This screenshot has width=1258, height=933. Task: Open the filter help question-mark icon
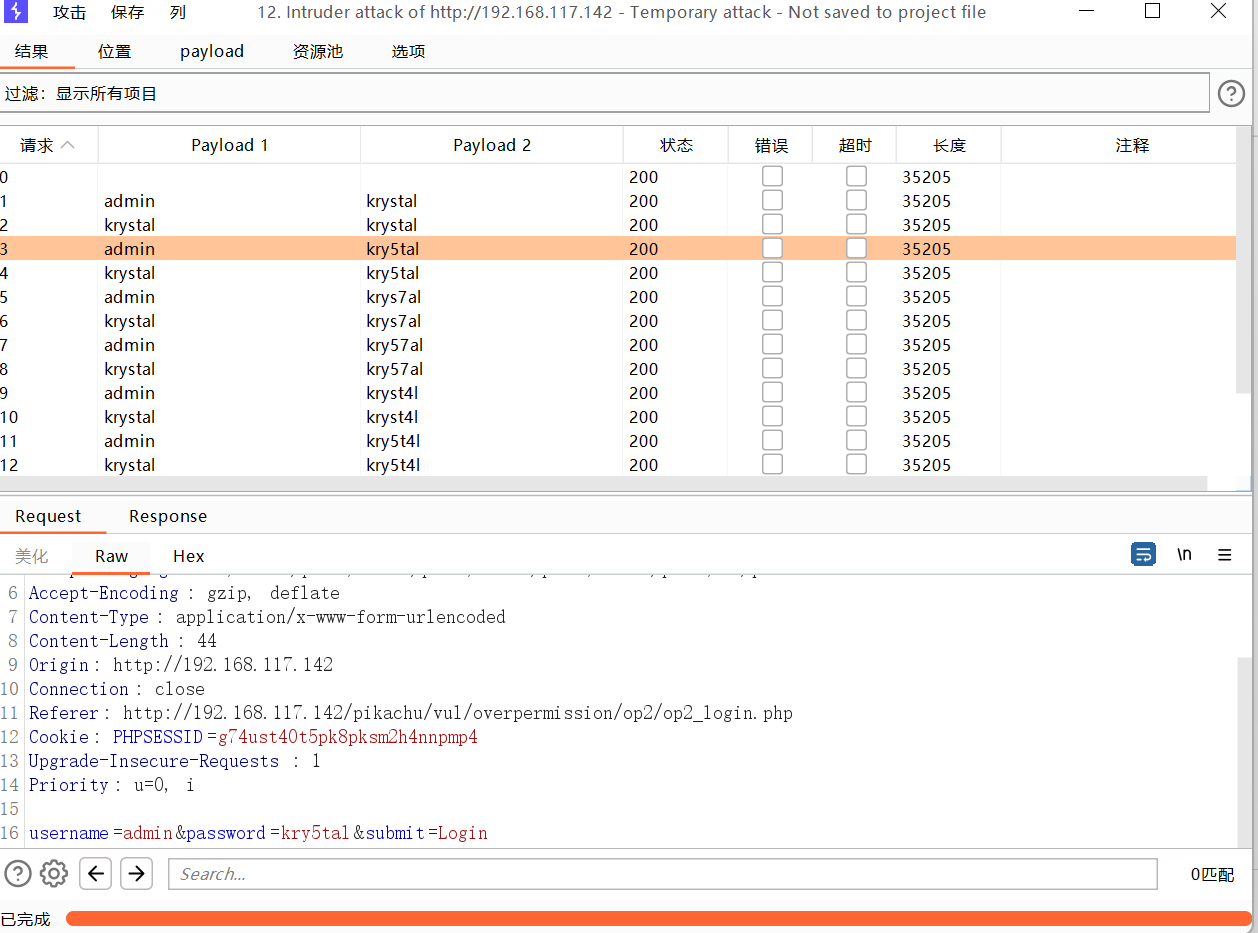pos(1231,94)
